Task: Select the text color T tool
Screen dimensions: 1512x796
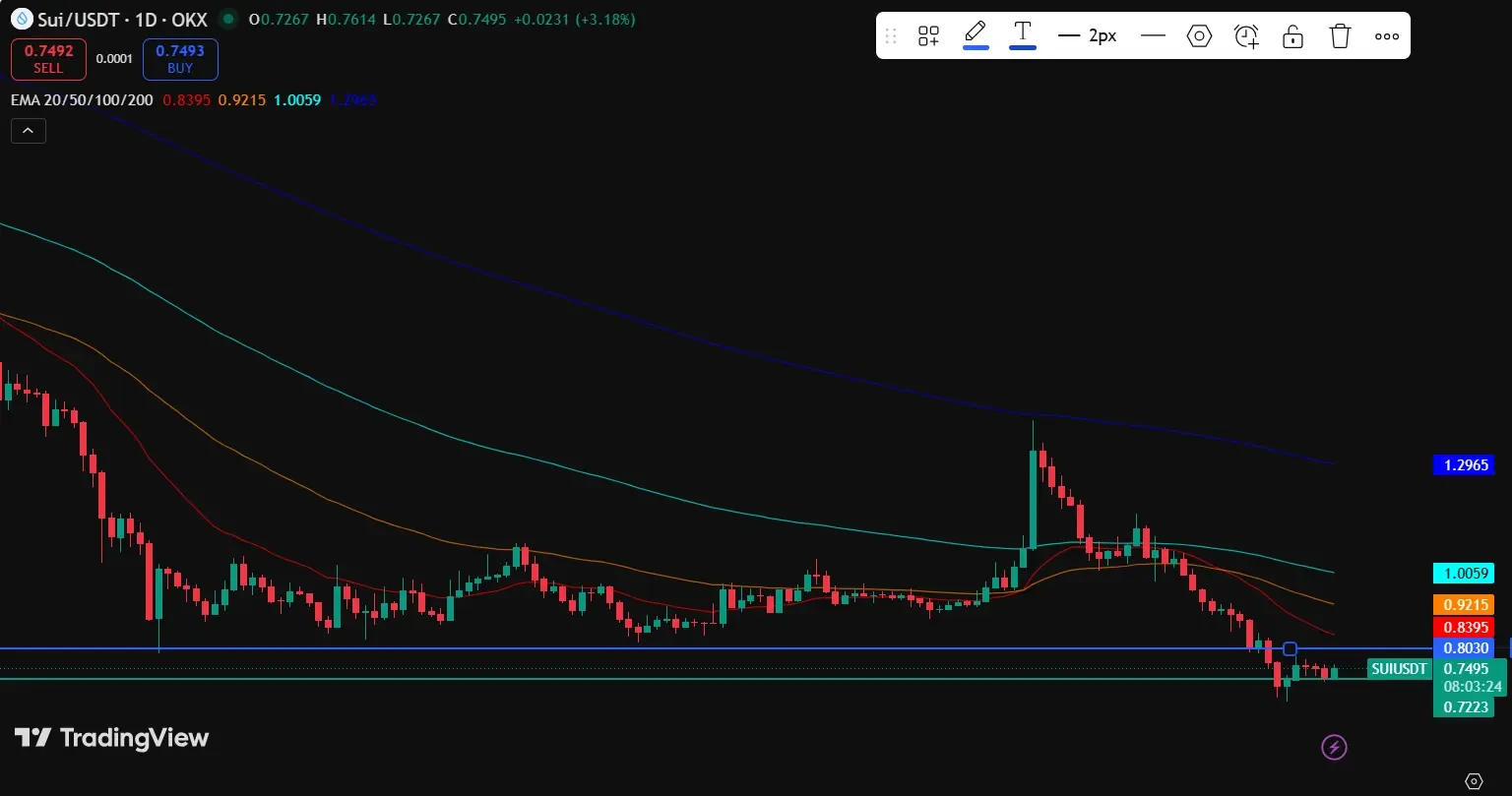Action: coord(1023,34)
